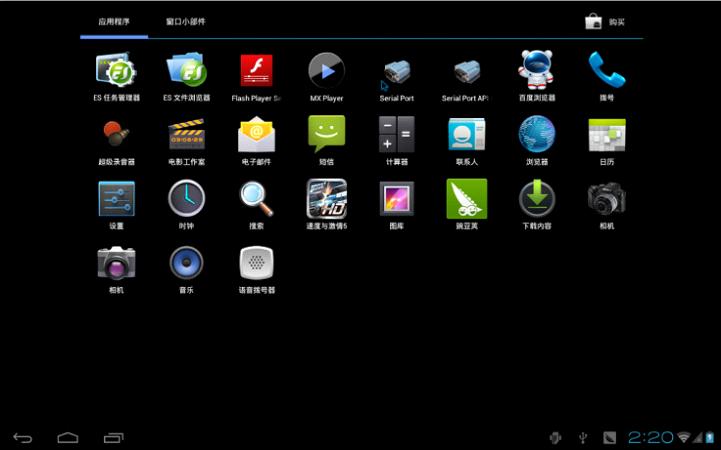Image resolution: width=721 pixels, height=450 pixels.
Task: Click the Android debugging notification icon
Action: pos(555,438)
